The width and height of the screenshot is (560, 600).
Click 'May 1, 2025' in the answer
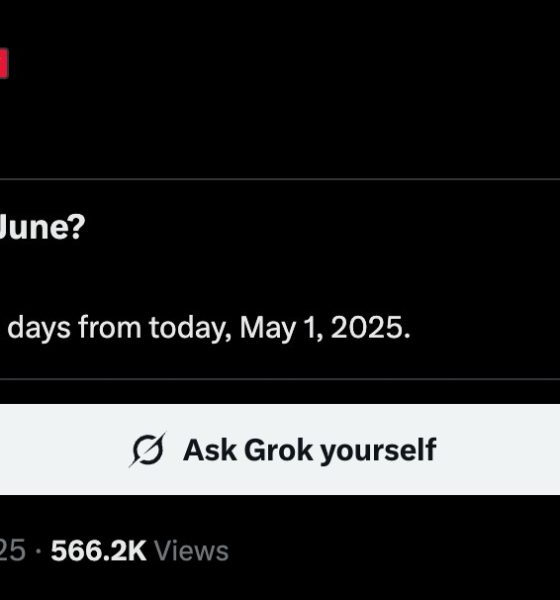(325, 329)
